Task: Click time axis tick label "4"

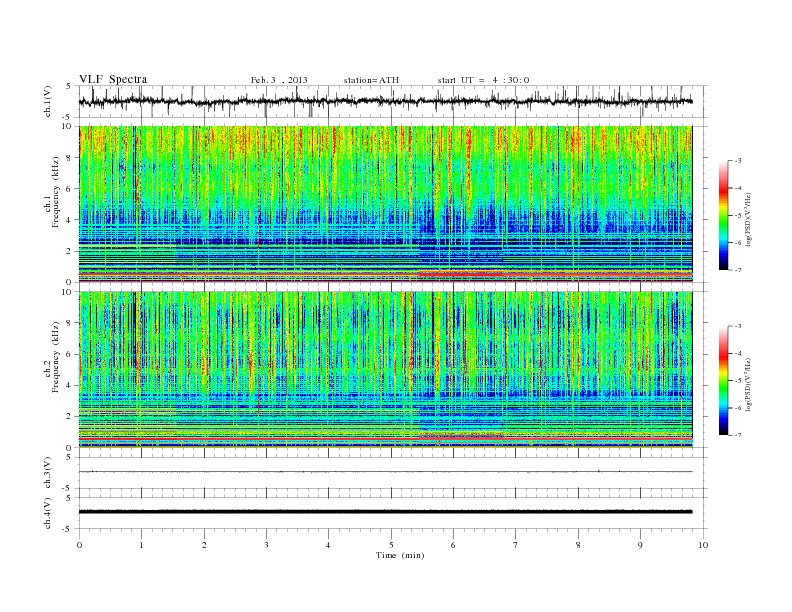Action: click(329, 545)
